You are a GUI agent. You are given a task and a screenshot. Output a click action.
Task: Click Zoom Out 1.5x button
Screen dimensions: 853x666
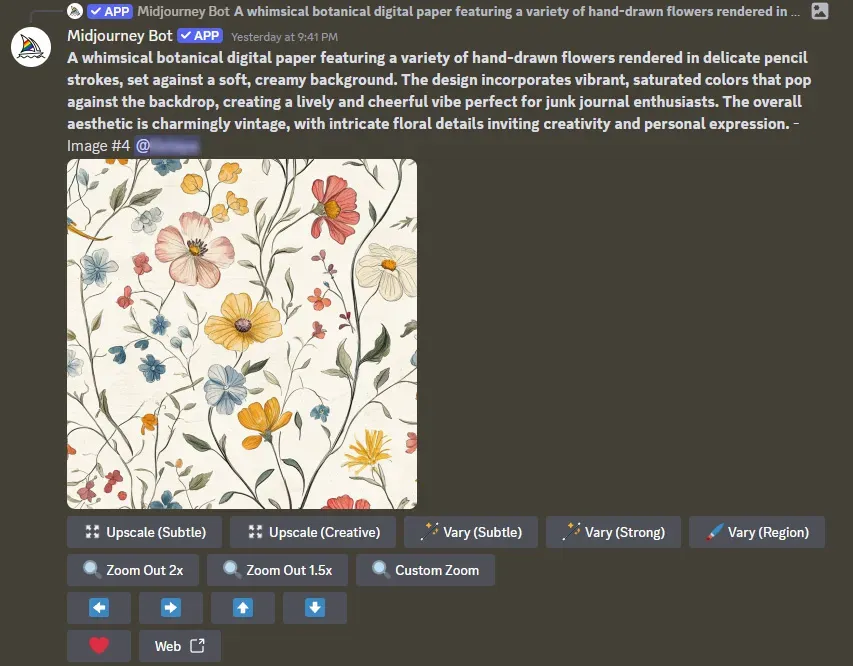click(277, 570)
